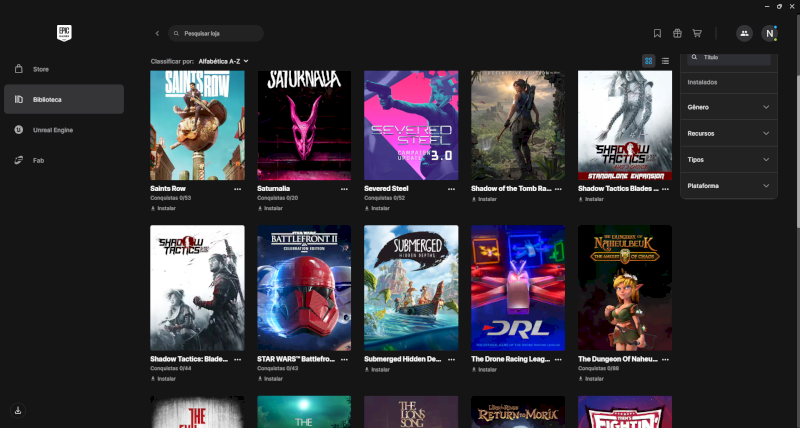Open more options for Shadow Tactics Blades expansion
Image resolution: width=800 pixels, height=428 pixels.
point(665,189)
